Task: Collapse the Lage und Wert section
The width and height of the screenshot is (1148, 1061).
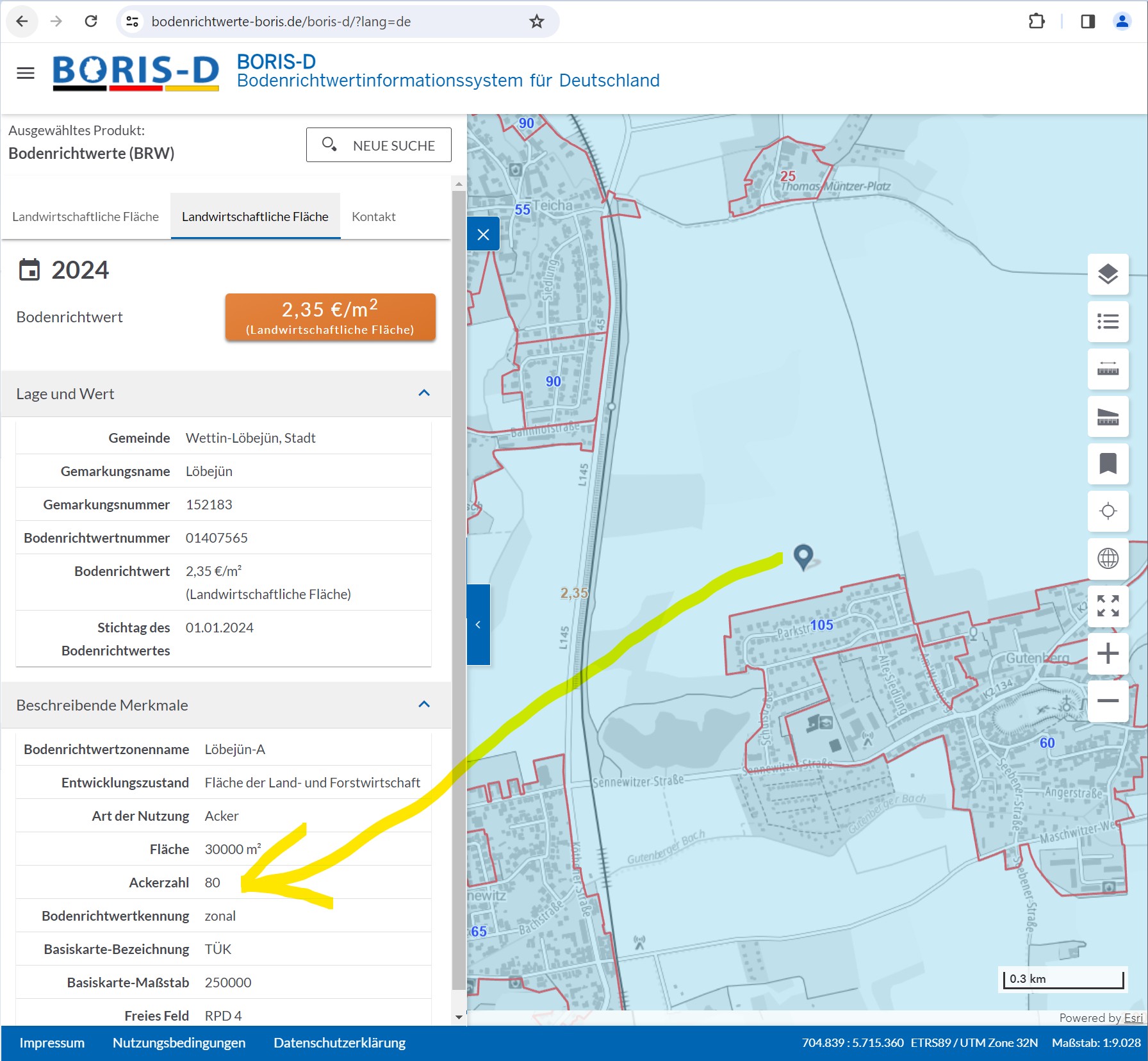Action: tap(424, 393)
